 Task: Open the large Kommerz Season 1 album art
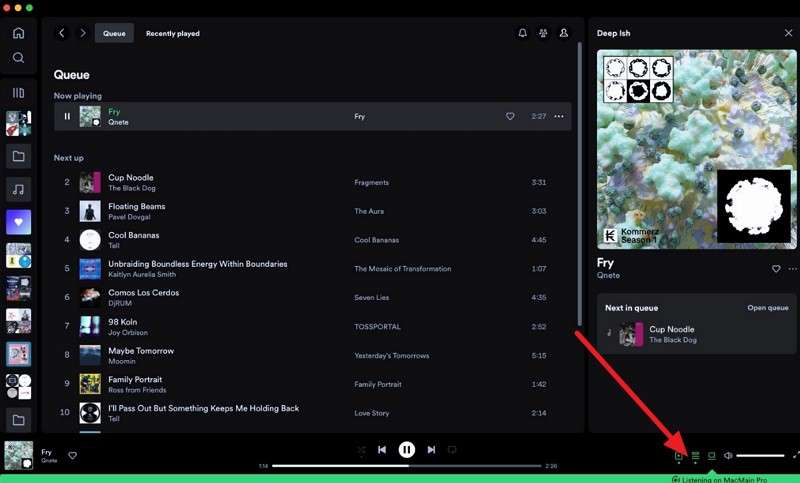point(696,149)
